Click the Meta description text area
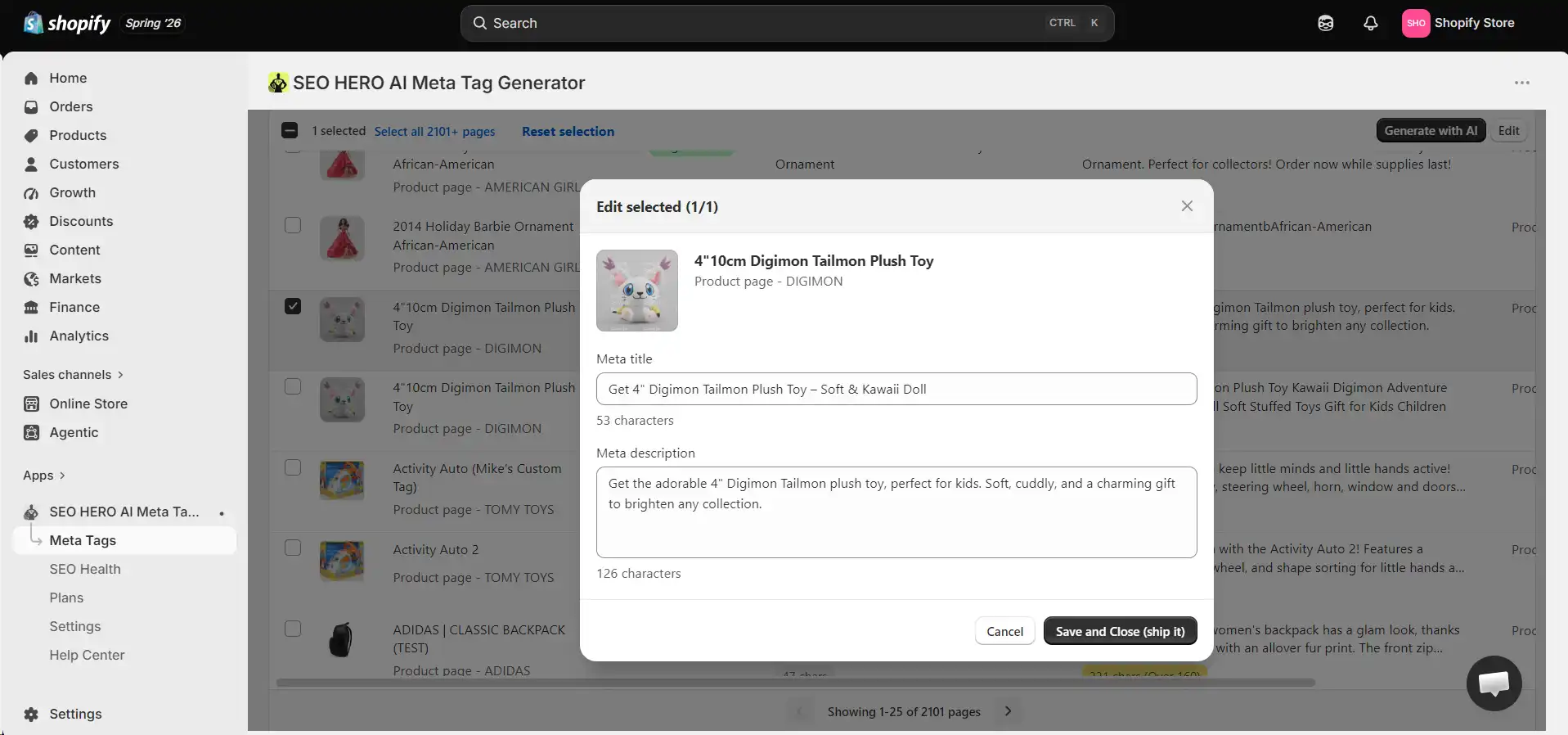Screen dimensions: 1568x735 [x=896, y=512]
